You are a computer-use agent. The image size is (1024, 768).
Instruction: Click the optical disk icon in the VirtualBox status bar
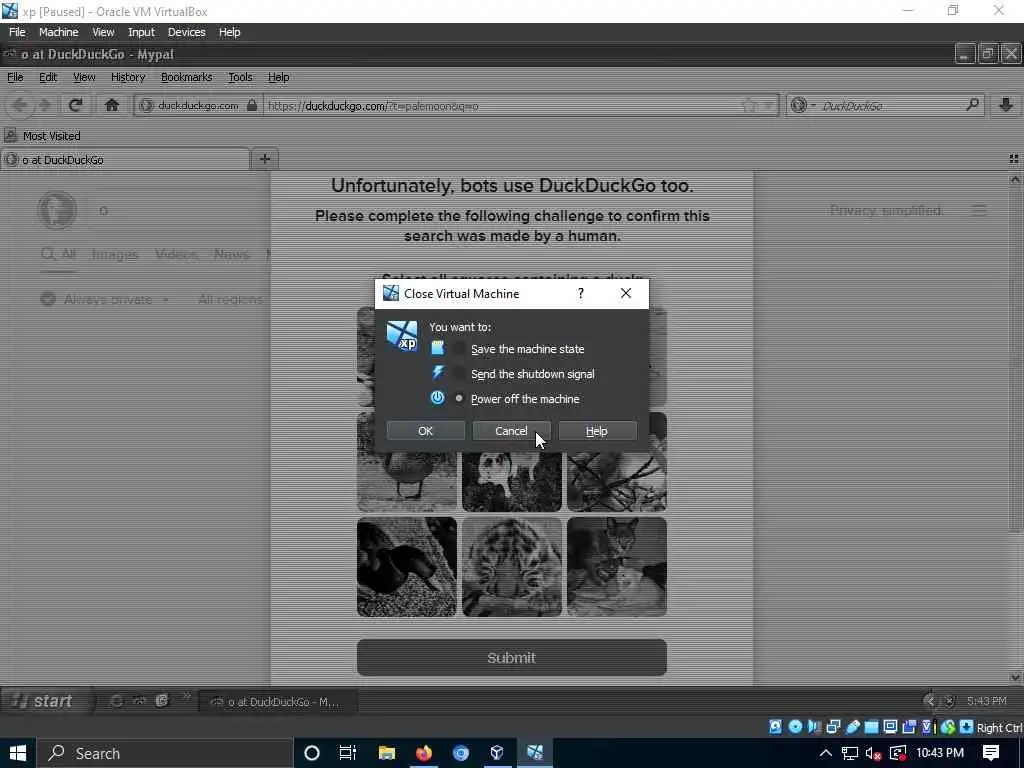[795, 726]
